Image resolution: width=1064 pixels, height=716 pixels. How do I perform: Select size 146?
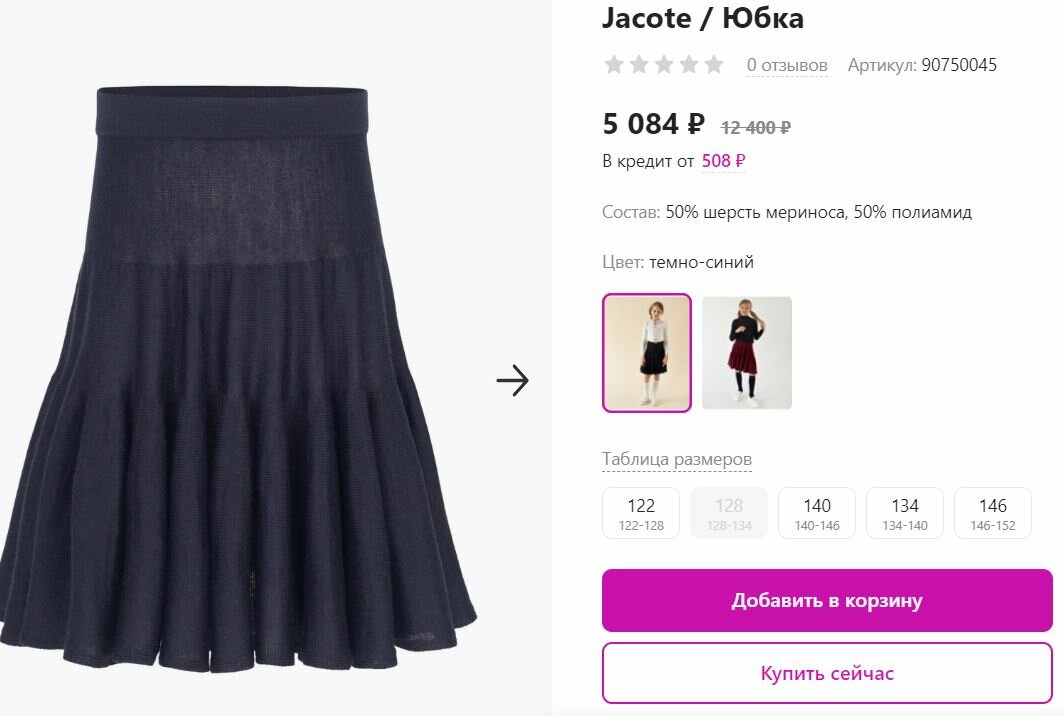(993, 513)
